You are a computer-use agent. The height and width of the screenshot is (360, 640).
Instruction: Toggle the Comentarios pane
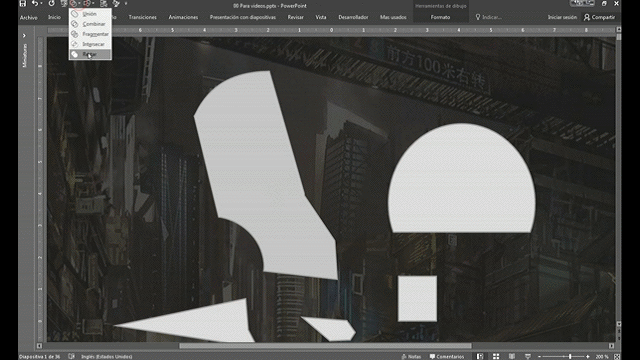pos(447,356)
